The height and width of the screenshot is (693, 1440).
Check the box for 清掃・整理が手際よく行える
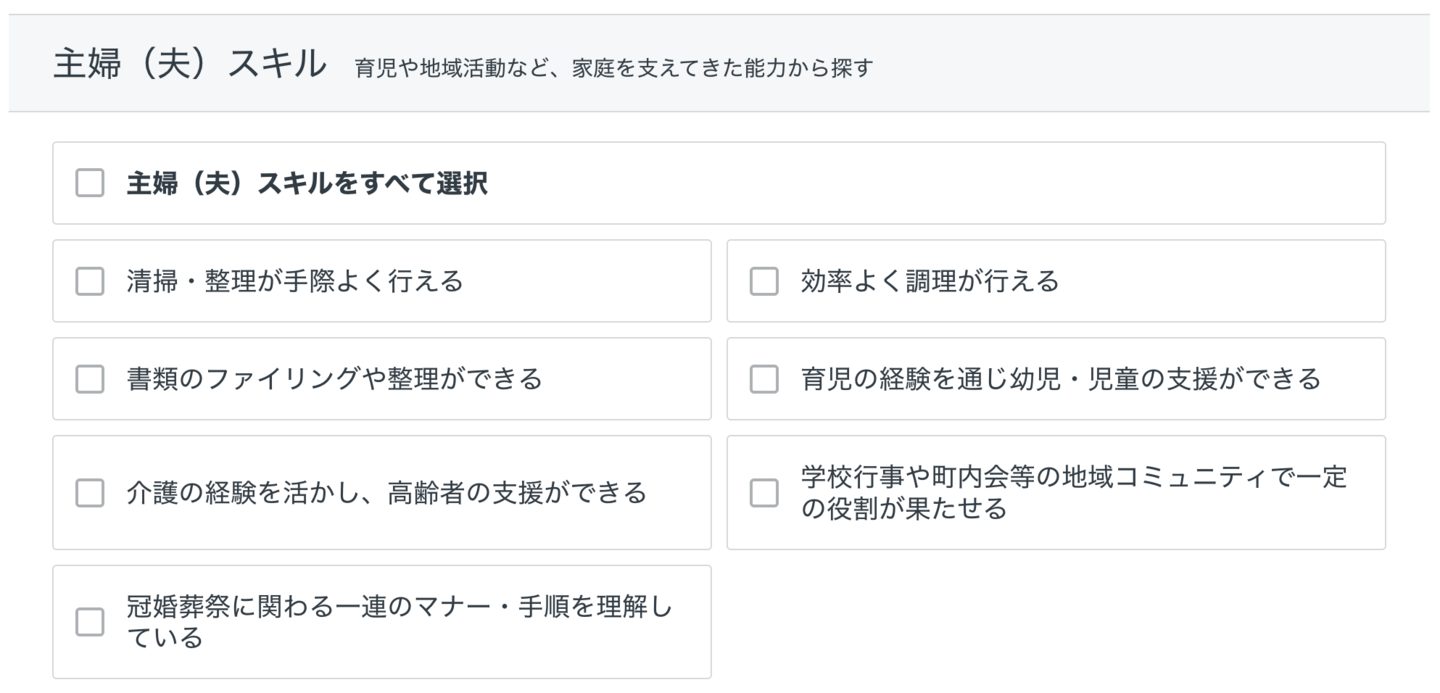click(90, 281)
